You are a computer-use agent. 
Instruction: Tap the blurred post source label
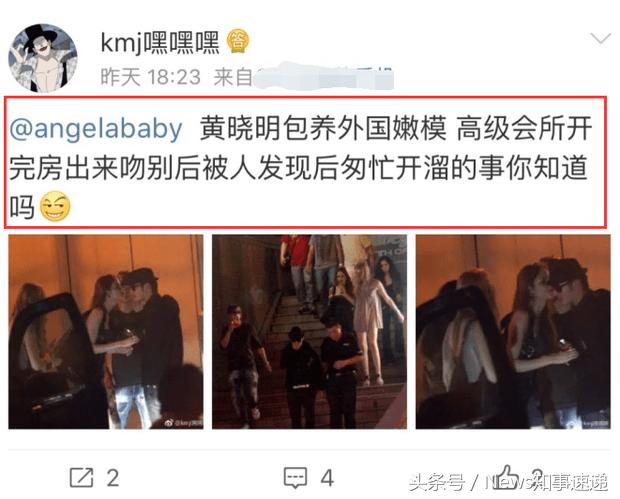tap(323, 76)
